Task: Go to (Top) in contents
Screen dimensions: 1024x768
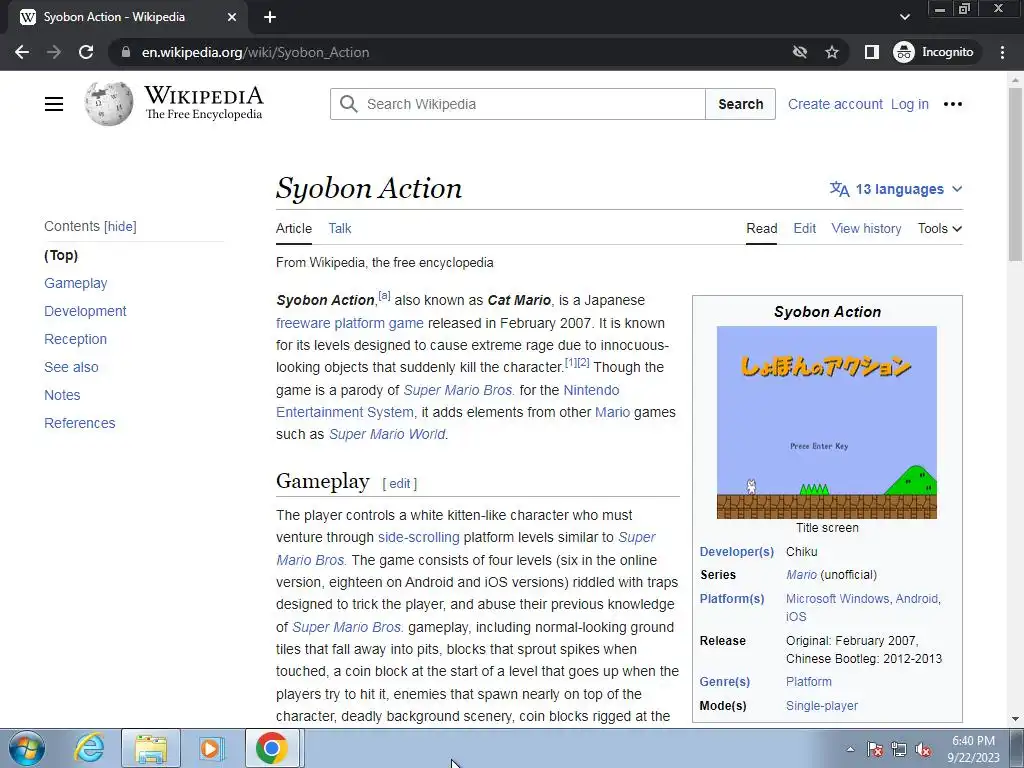Action: click(x=61, y=255)
